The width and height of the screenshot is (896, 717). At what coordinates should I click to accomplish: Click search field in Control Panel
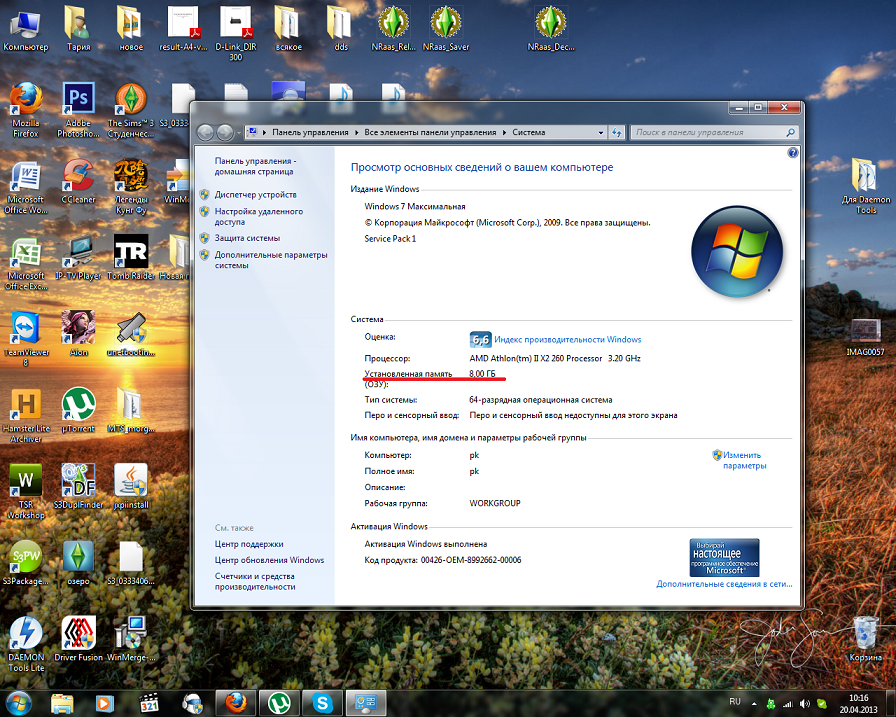(x=714, y=133)
